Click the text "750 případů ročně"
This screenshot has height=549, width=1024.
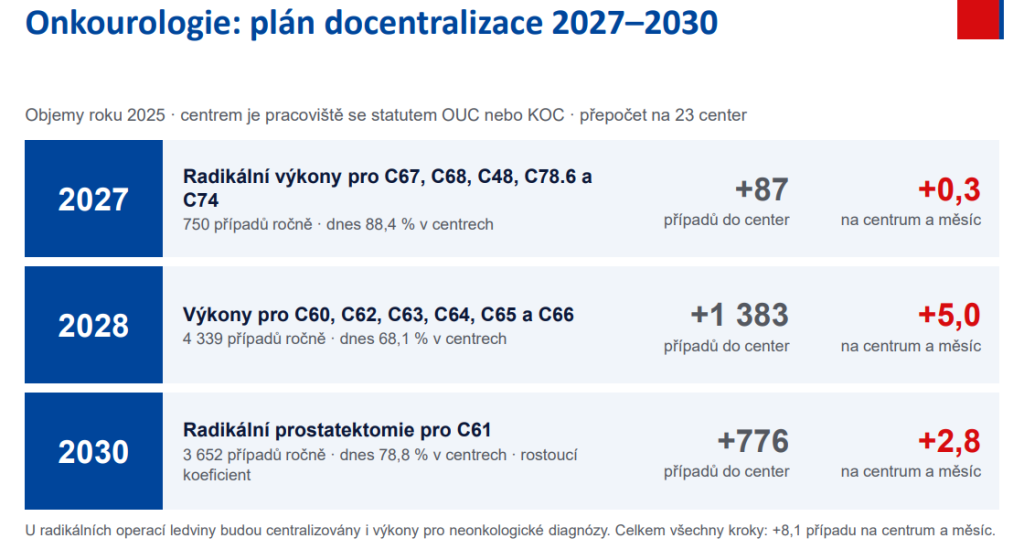pos(248,225)
